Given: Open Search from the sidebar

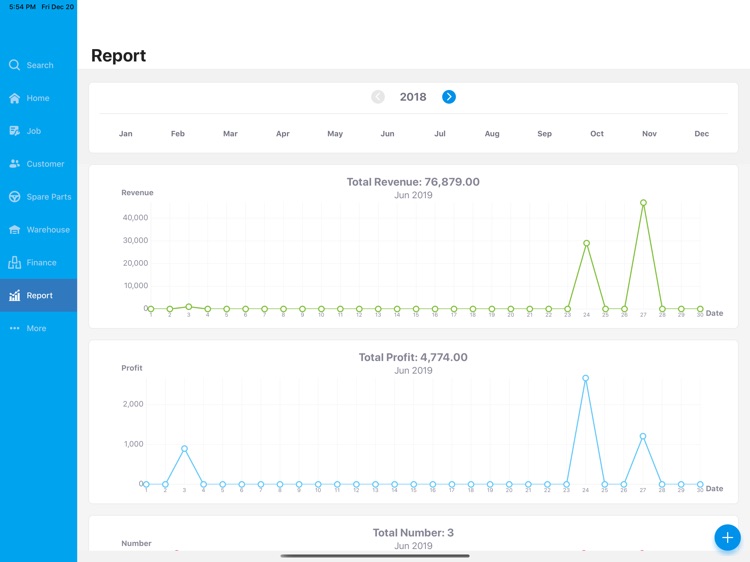Looking at the screenshot, I should (x=31, y=65).
